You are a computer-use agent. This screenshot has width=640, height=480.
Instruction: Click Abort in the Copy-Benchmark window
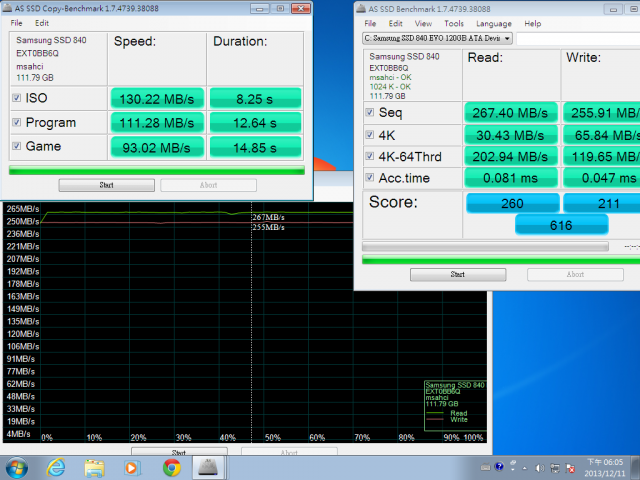(x=209, y=185)
